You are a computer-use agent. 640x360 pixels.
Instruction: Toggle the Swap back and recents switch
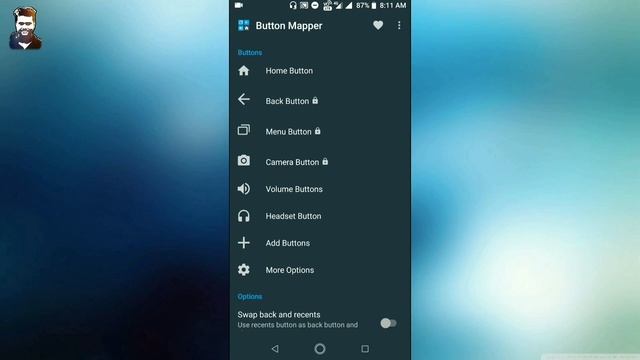point(388,323)
